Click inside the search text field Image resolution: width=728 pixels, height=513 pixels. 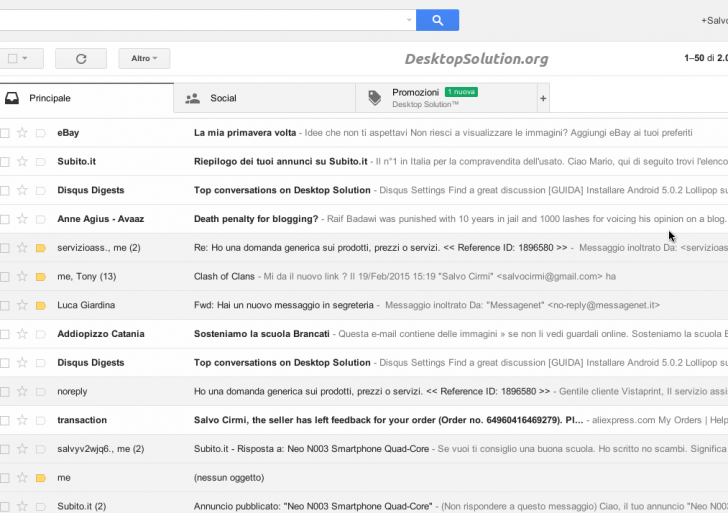coord(200,20)
